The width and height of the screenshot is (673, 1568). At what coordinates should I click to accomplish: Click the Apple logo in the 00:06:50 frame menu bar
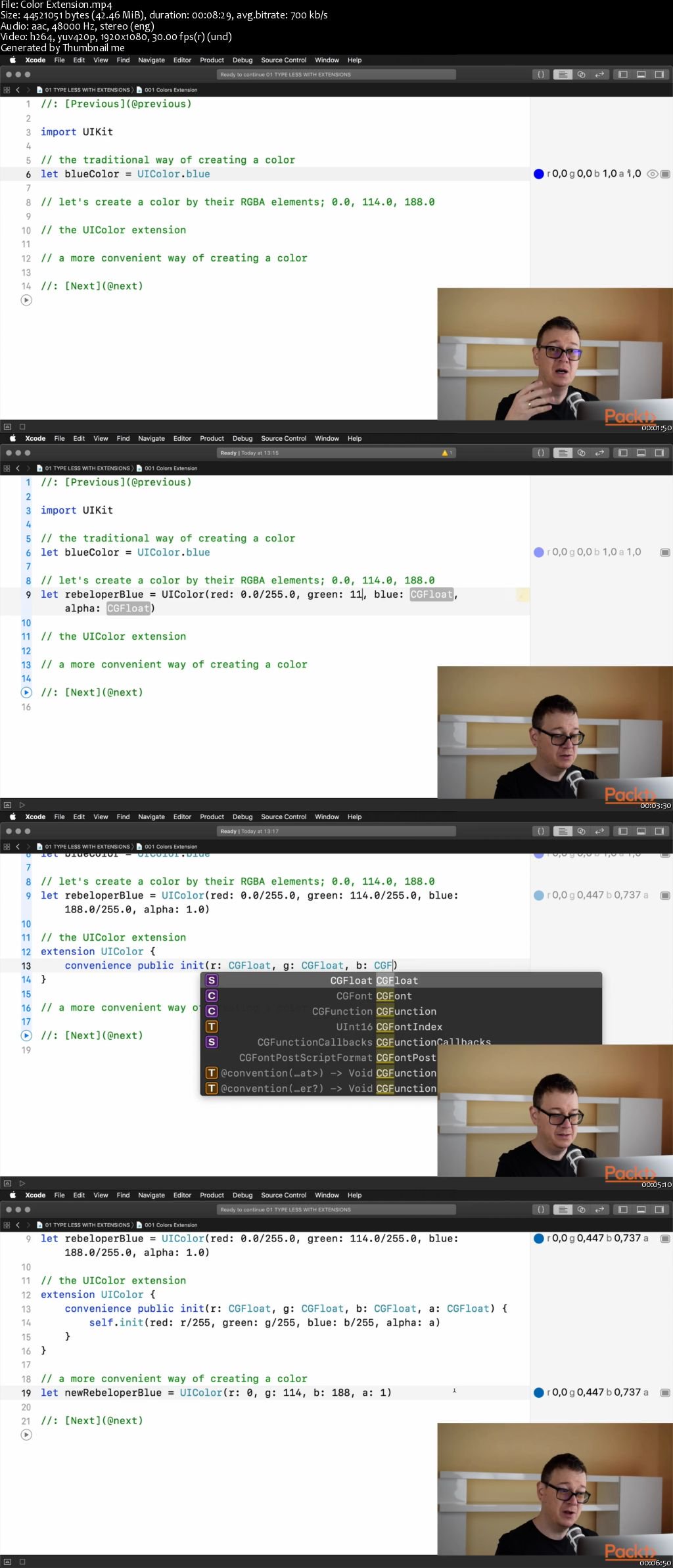click(x=12, y=1195)
